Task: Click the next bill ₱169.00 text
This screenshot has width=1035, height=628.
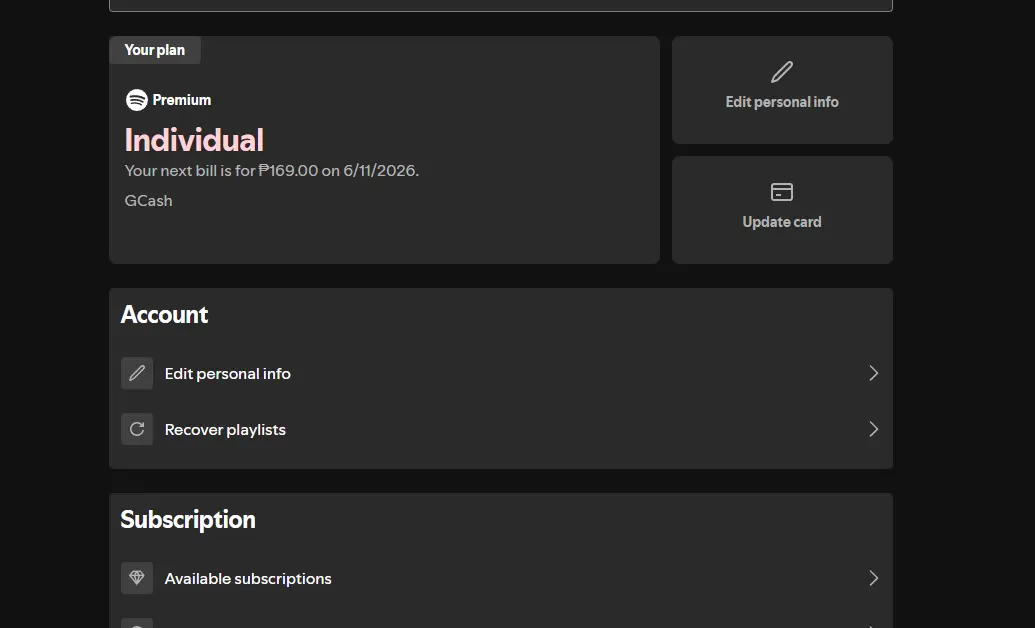Action: (x=271, y=170)
